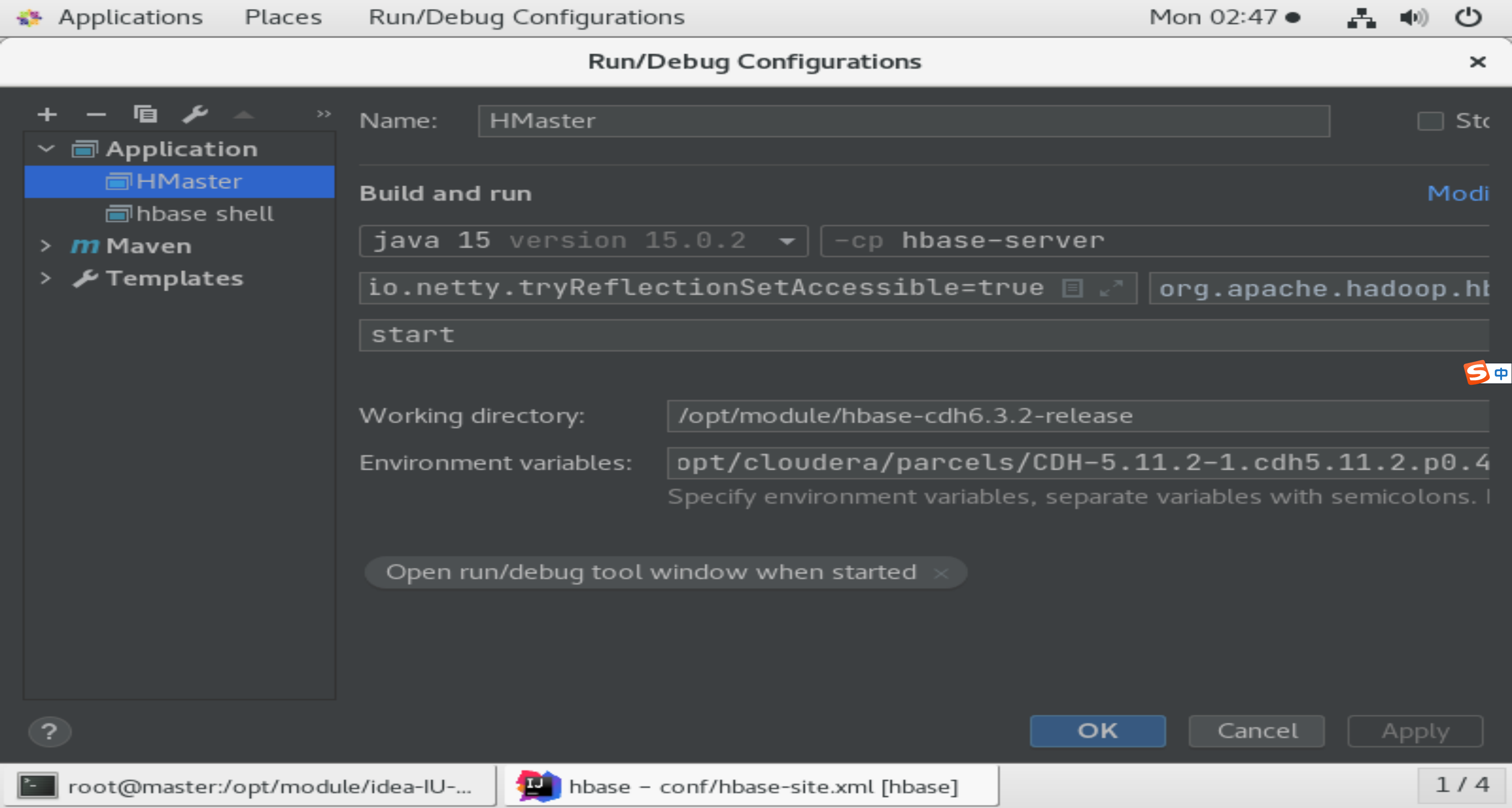Viewport: 1512px width, 808px height.
Task: Click the VM options list icon
Action: coord(1072,288)
